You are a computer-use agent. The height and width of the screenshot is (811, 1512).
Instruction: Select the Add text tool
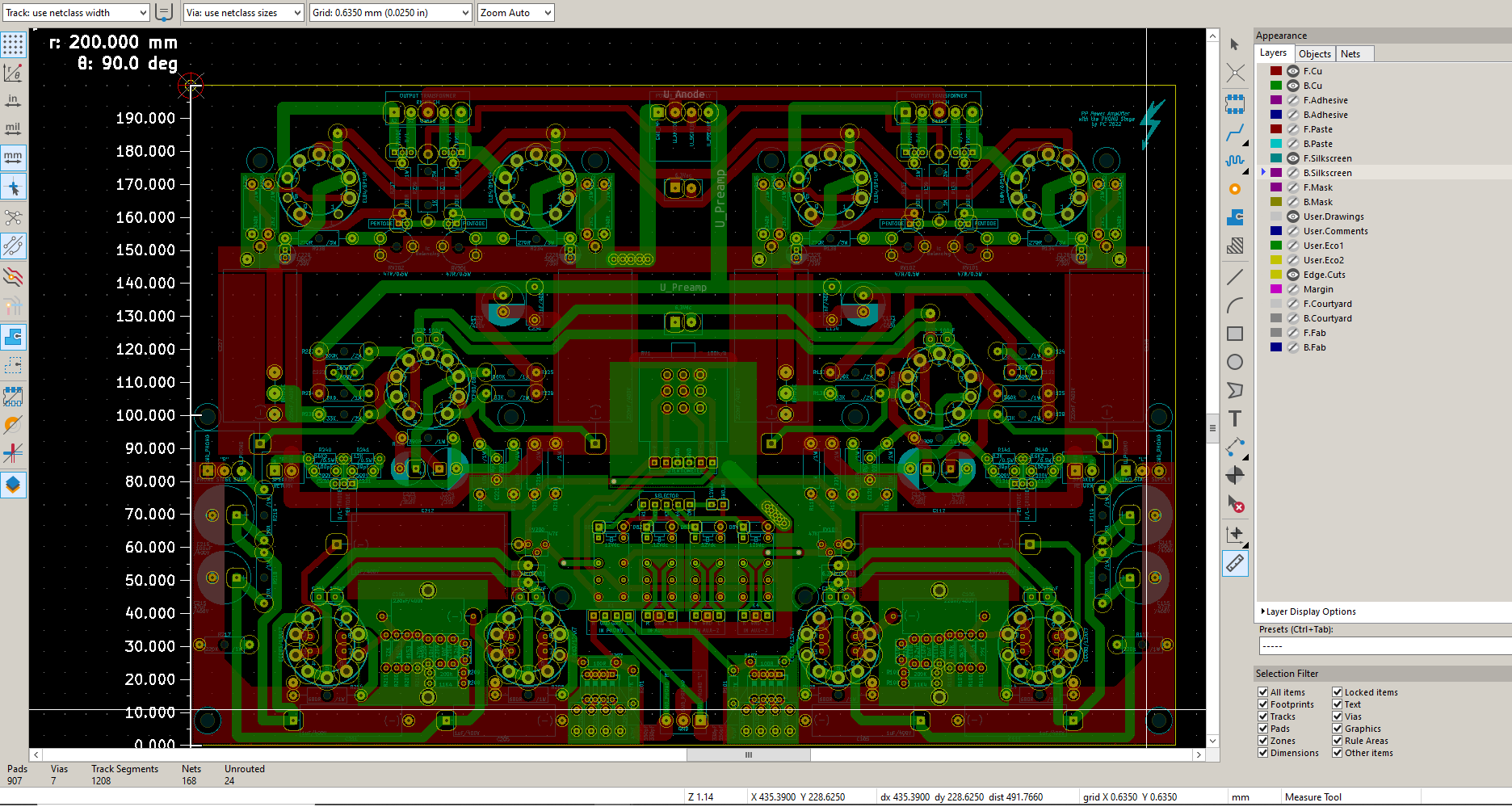(x=1235, y=418)
